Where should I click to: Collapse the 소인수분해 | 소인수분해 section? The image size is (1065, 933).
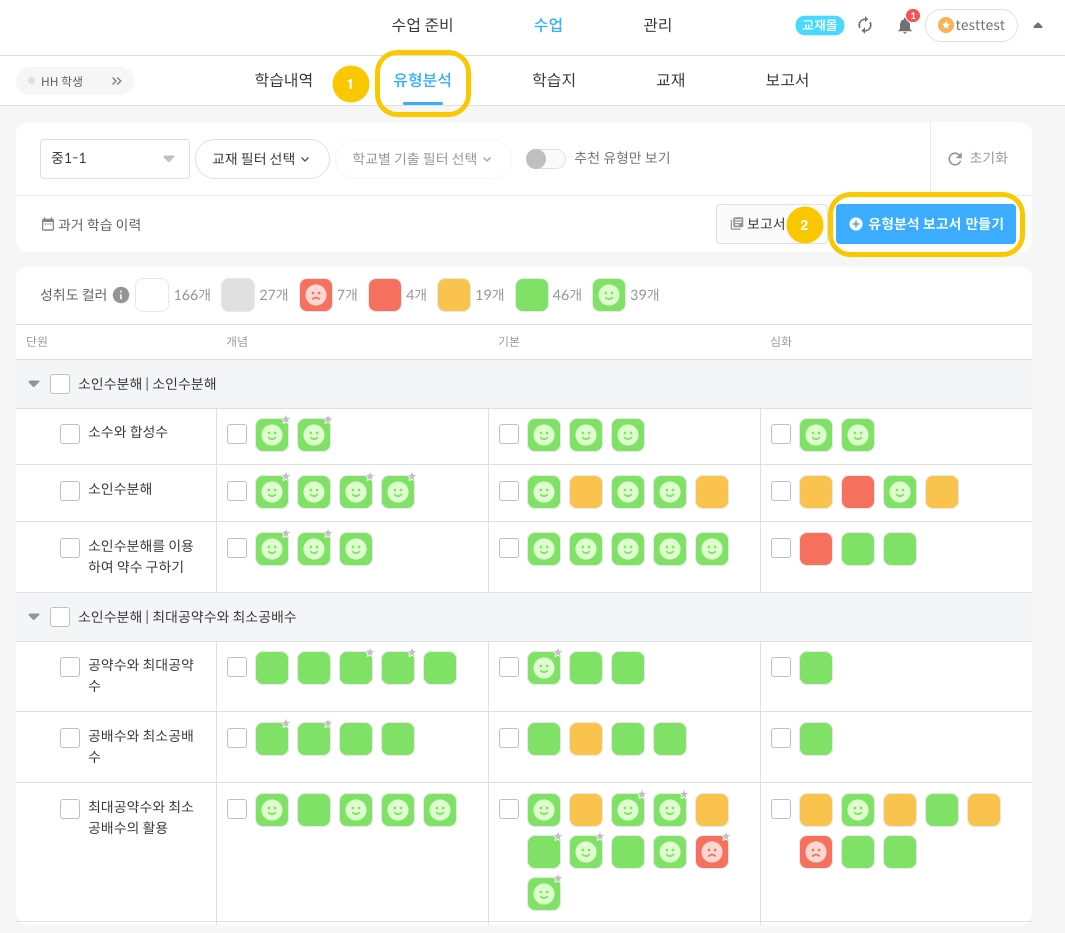tap(34, 384)
